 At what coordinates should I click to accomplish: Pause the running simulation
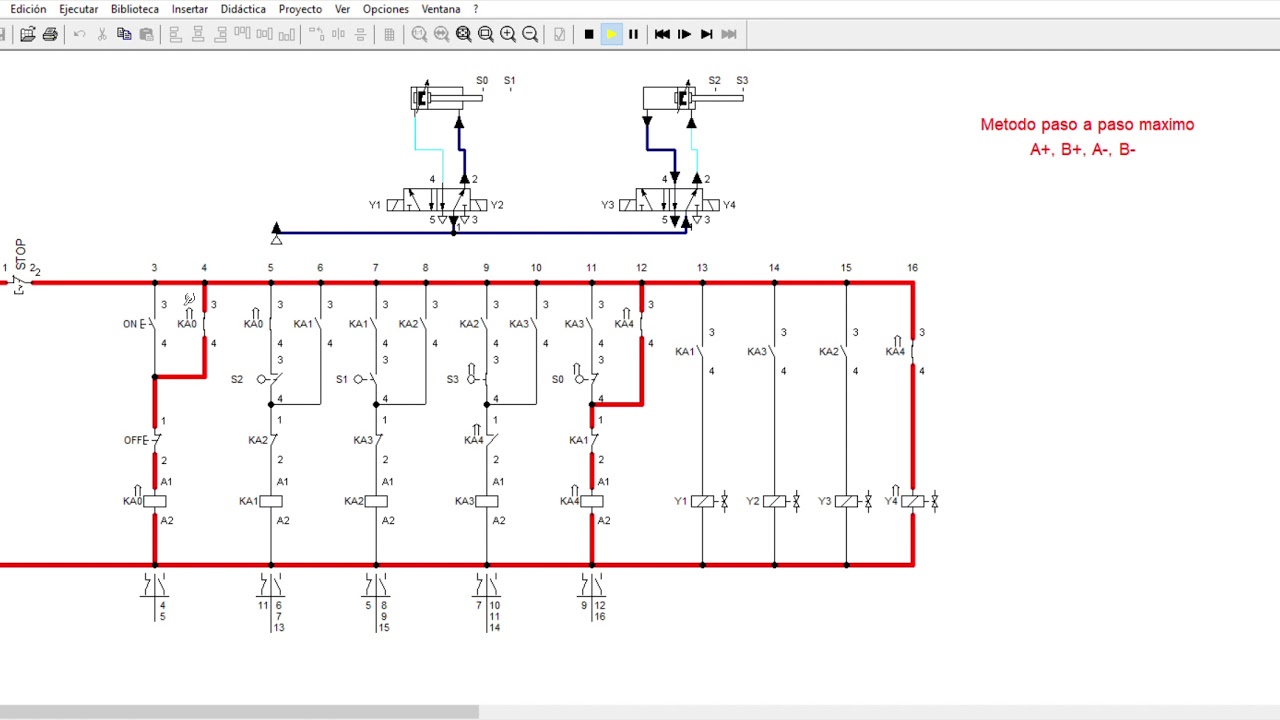click(633, 34)
